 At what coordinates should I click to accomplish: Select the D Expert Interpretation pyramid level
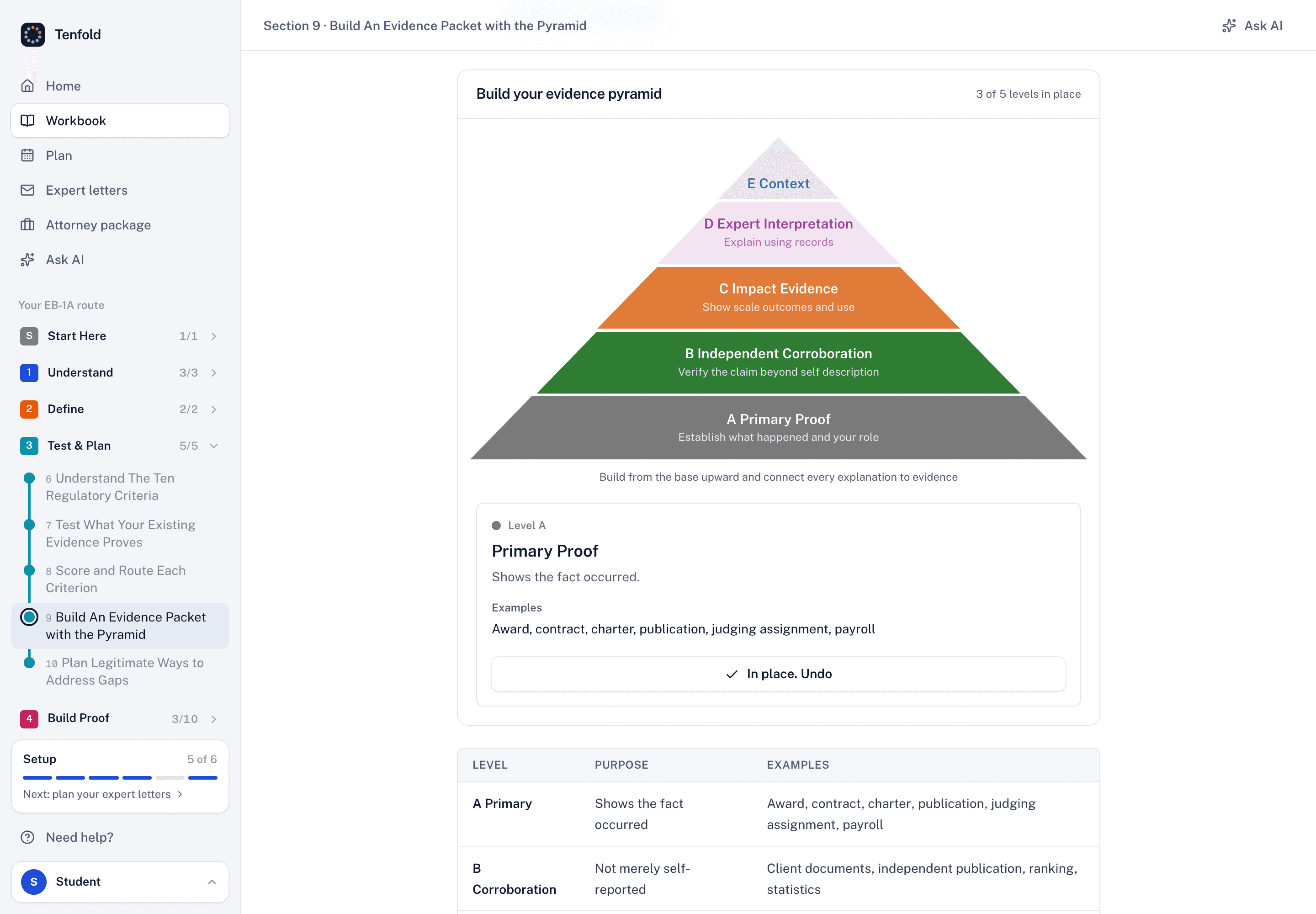click(778, 233)
